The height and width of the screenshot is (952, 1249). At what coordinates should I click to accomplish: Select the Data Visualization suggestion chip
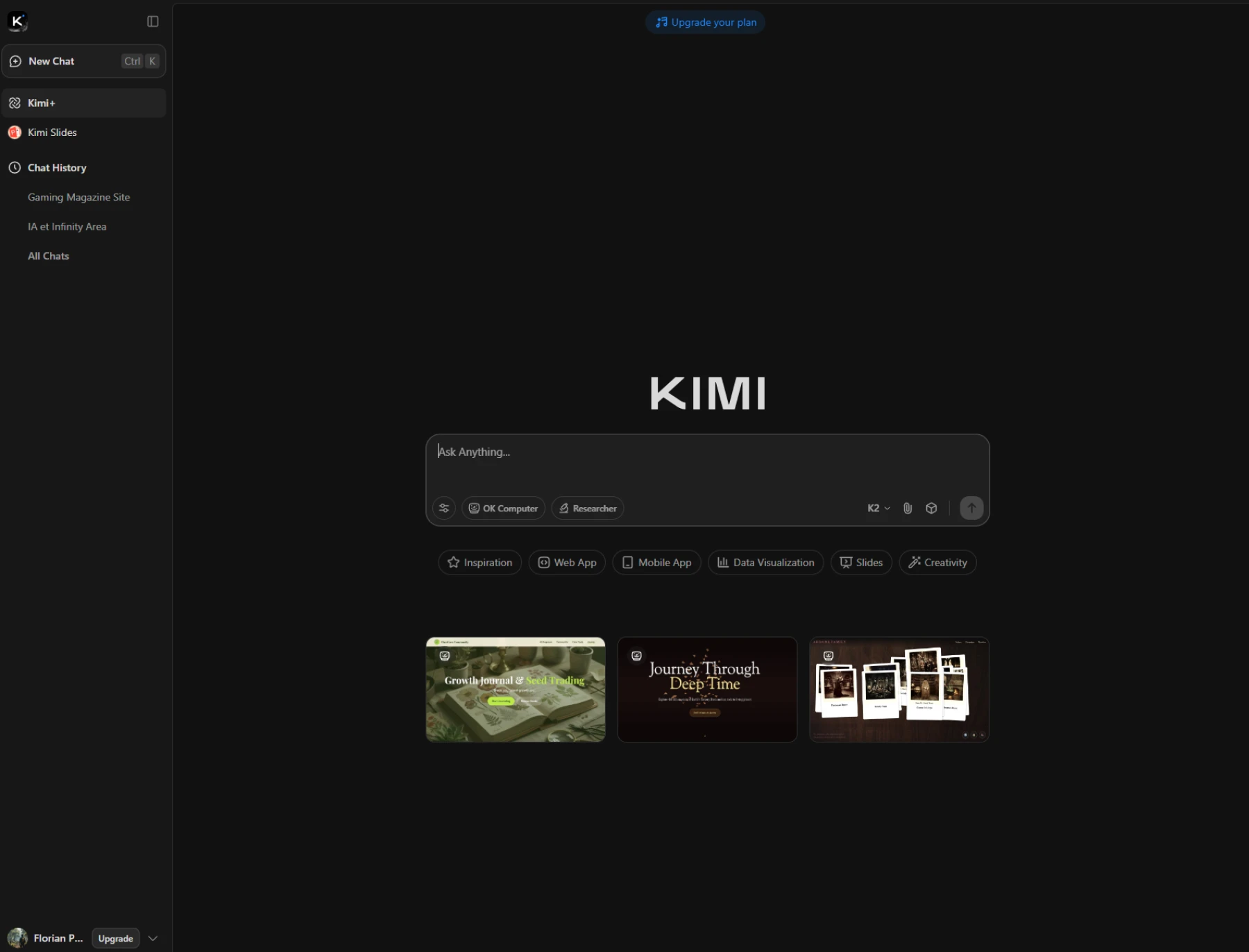pos(765,562)
